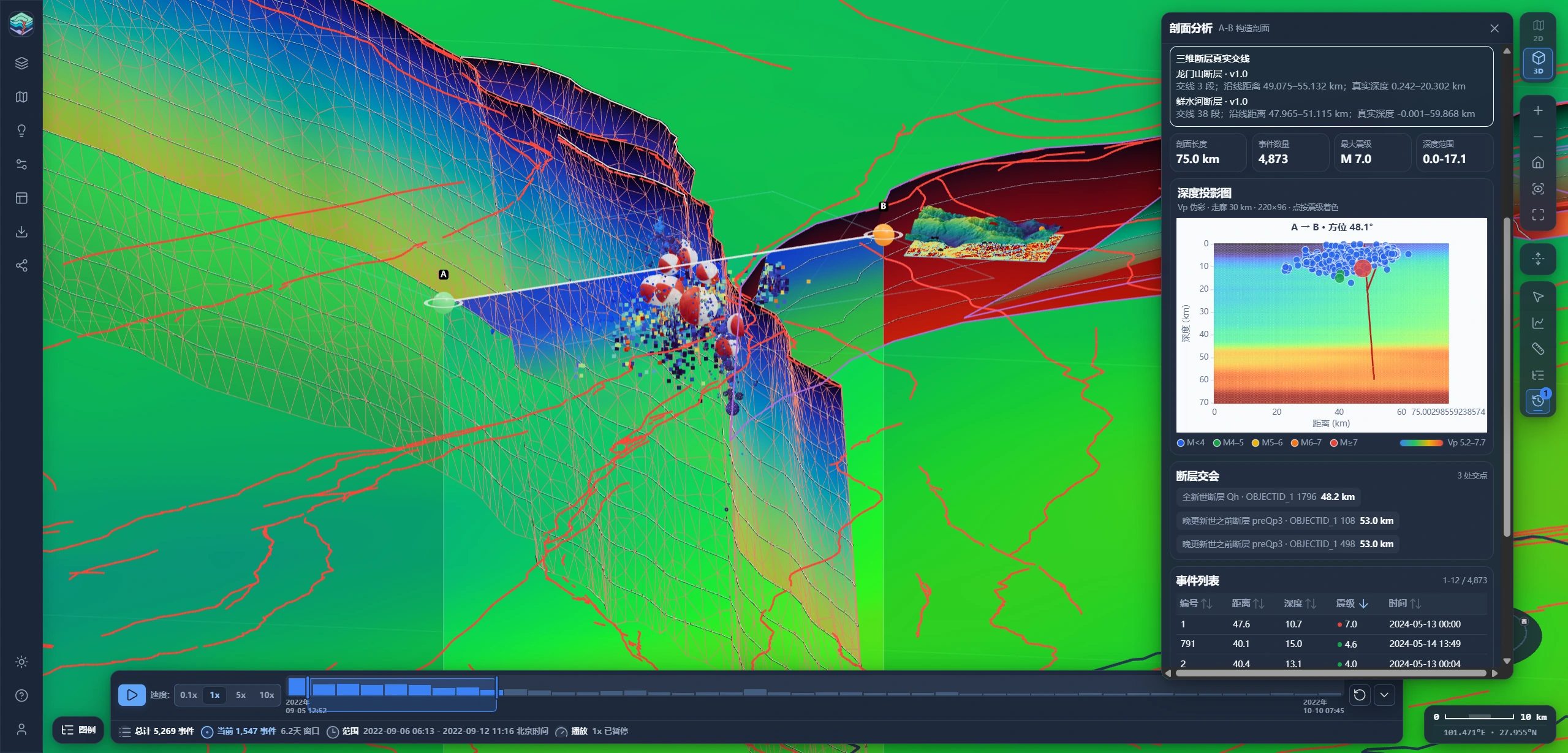
Task: Open the user account icon
Action: 21,729
